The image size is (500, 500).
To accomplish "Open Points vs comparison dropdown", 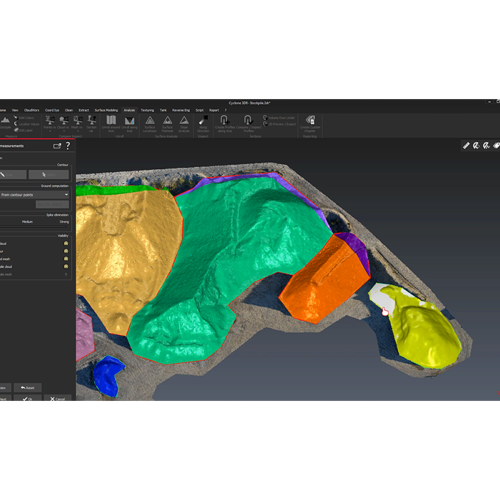I will click(x=50, y=124).
